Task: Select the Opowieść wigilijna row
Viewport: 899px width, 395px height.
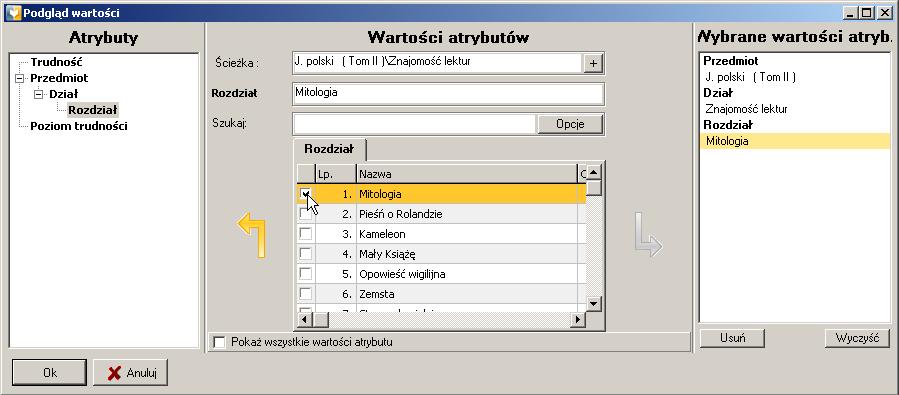Action: (441, 274)
